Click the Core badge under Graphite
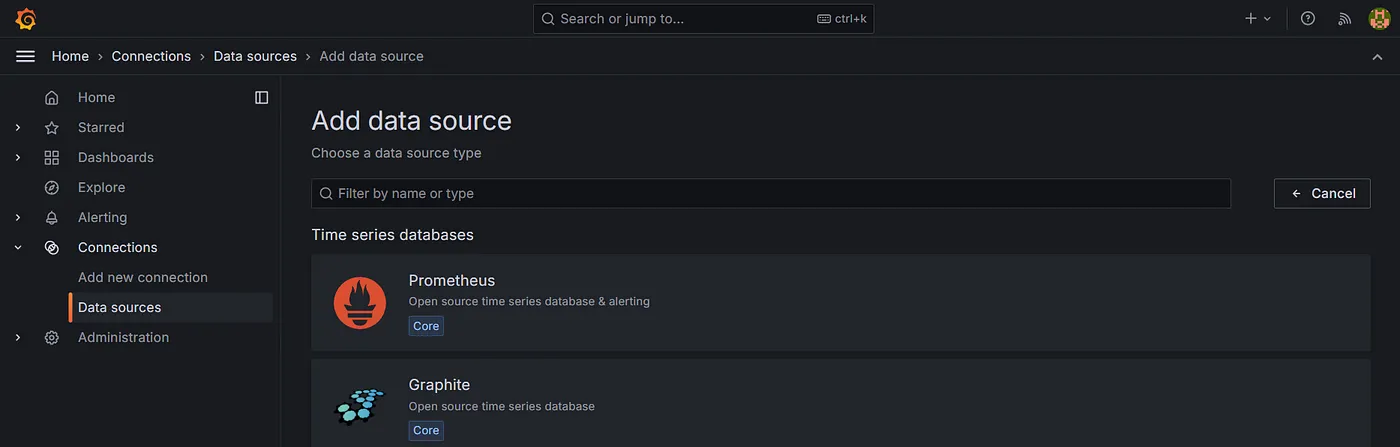 (x=426, y=431)
